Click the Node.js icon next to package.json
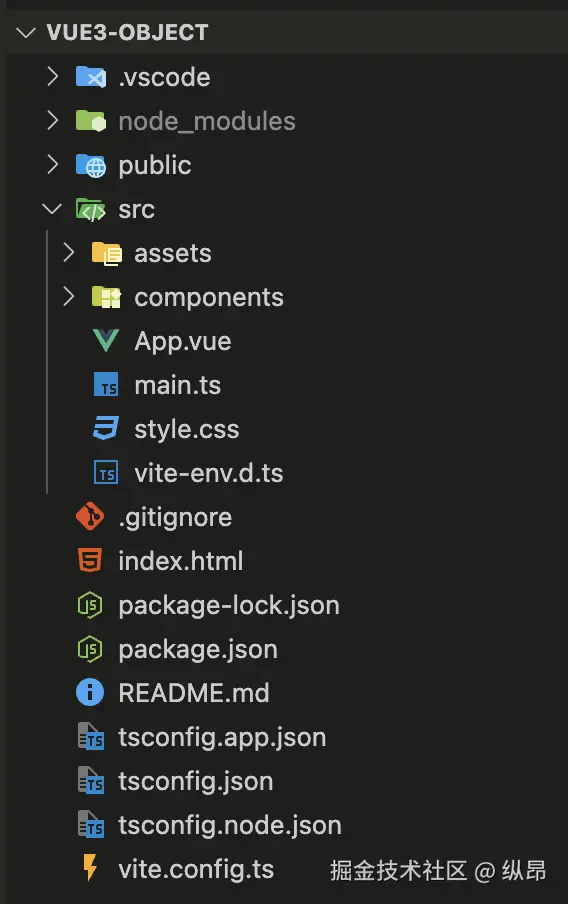Image resolution: width=568 pixels, height=904 pixels. (90, 649)
